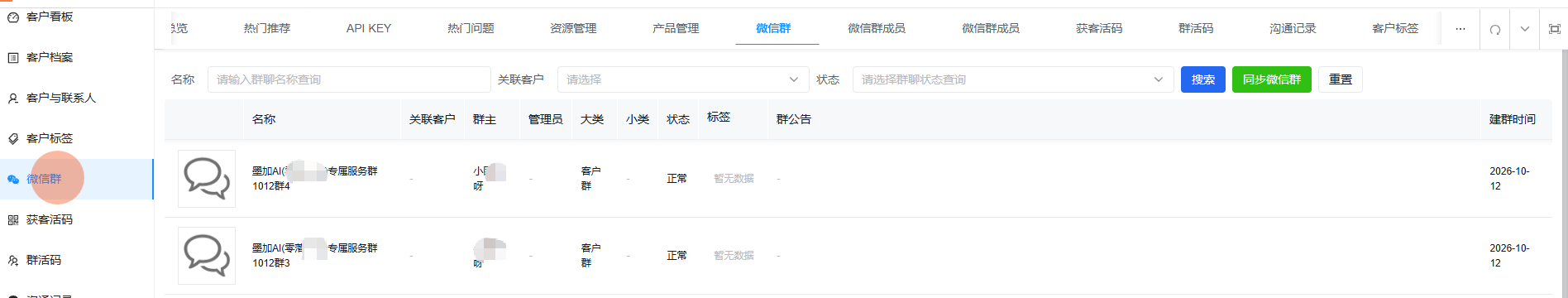The height and width of the screenshot is (298, 1568).
Task: Click the 建群时间 column header
Action: (1513, 119)
